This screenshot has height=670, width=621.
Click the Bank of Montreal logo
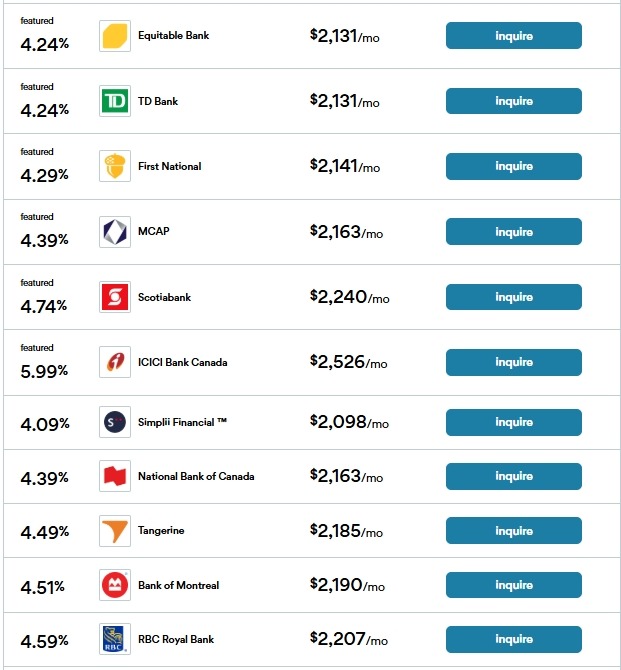[115, 585]
